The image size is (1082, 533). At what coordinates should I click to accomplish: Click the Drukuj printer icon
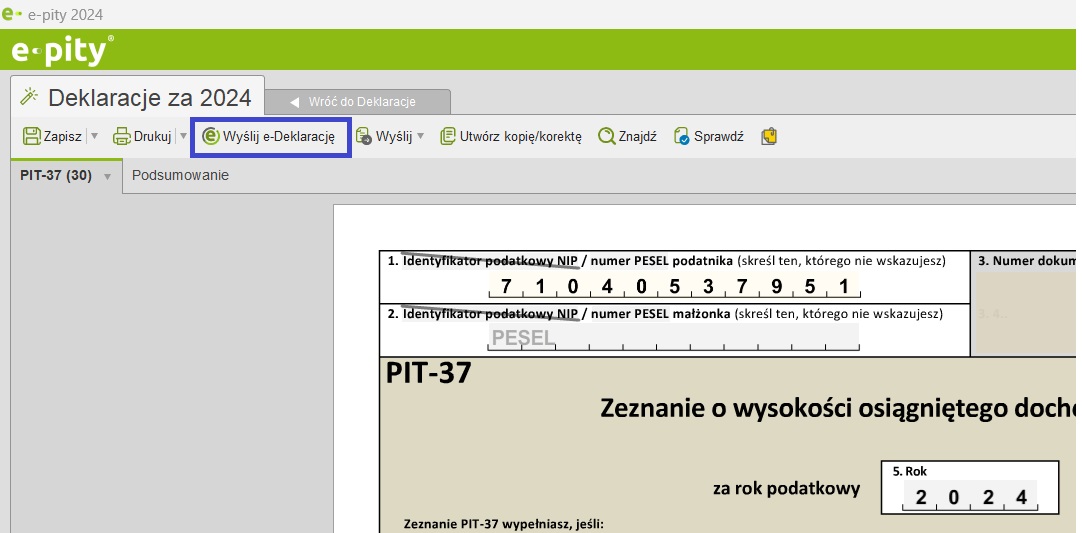(x=122, y=137)
